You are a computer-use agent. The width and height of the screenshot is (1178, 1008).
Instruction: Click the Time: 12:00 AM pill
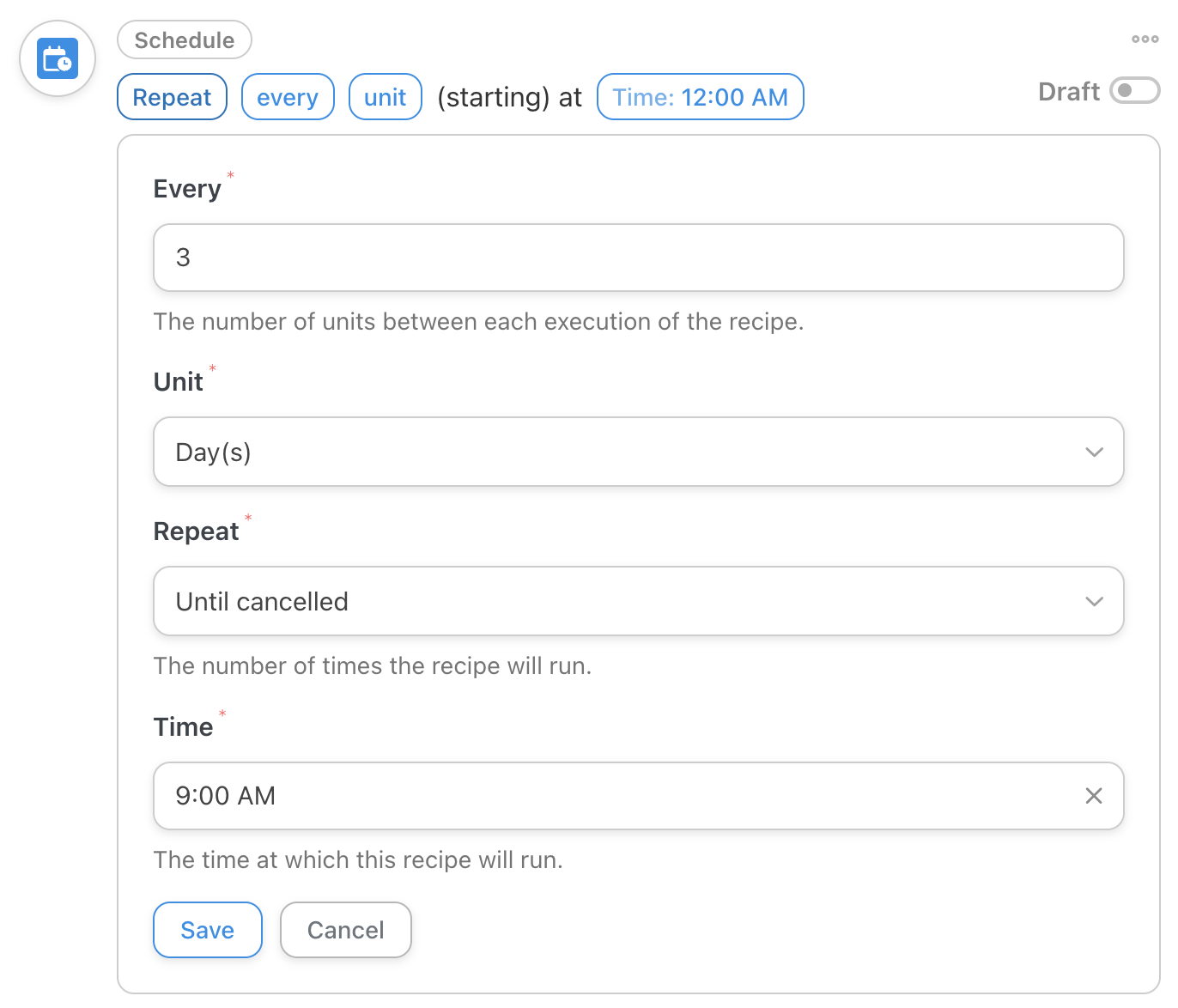click(700, 97)
